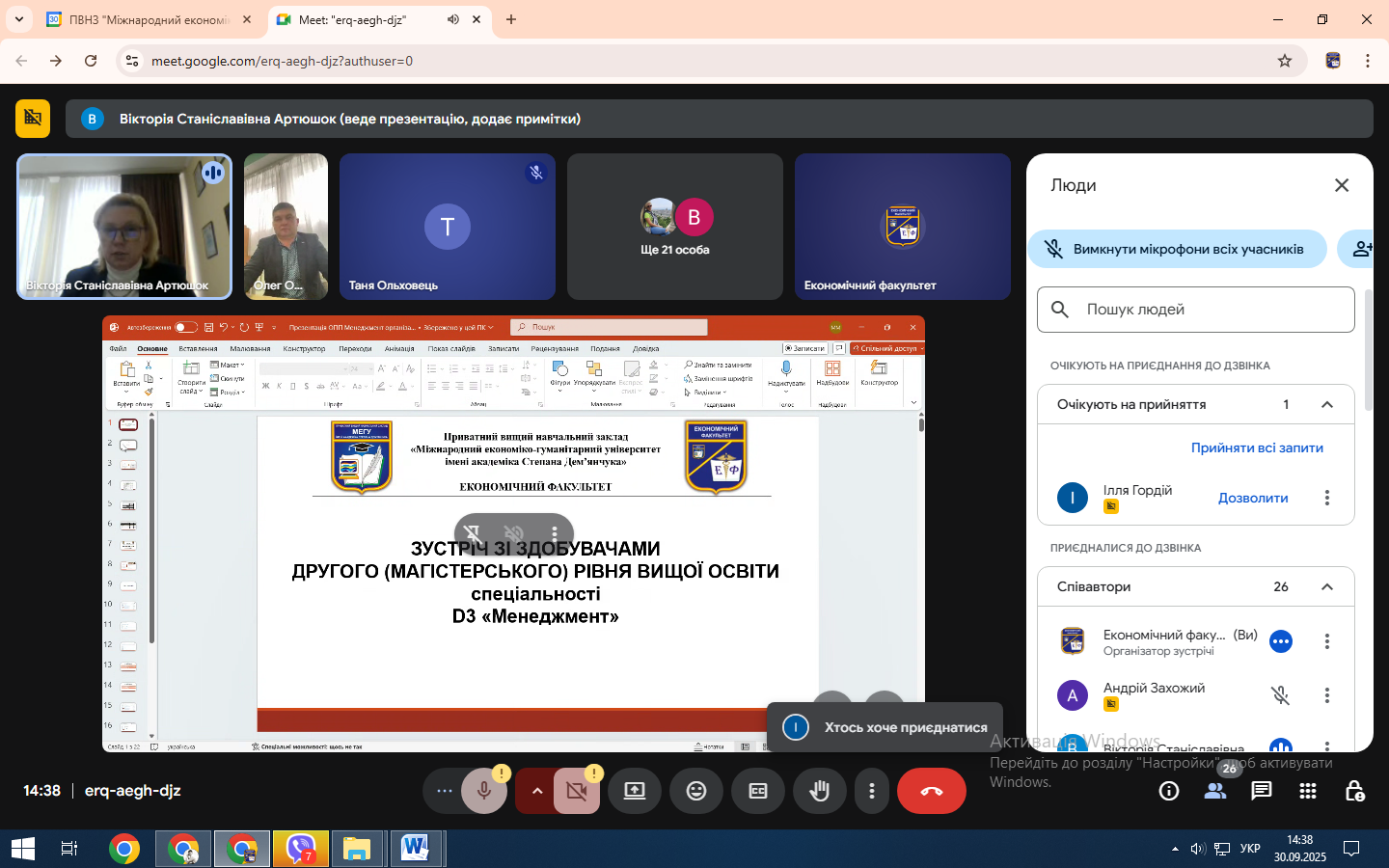Click the red leave call button
The width and height of the screenshot is (1389, 868).
(931, 791)
